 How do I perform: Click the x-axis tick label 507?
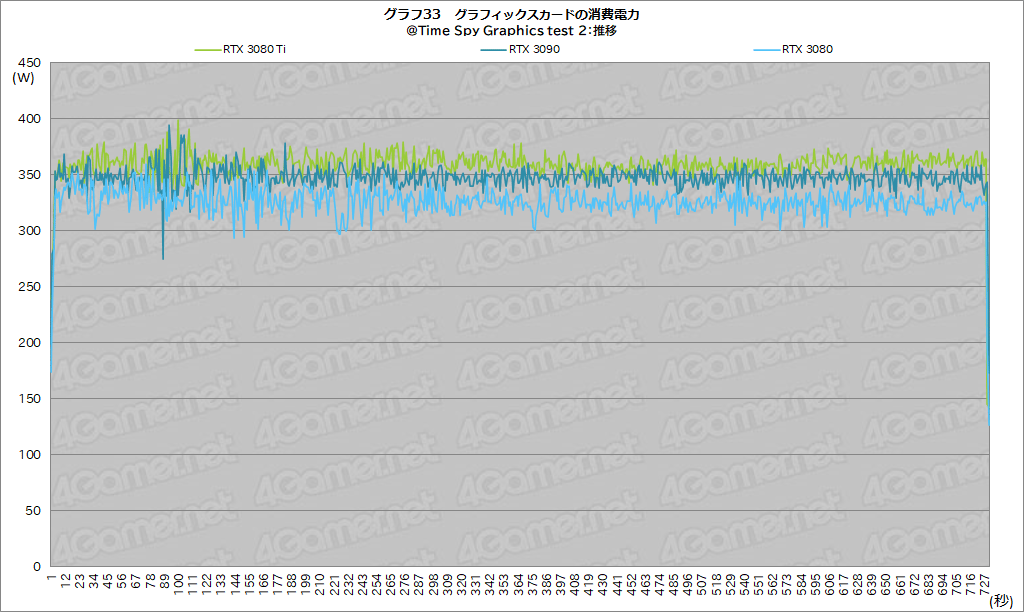[702, 583]
